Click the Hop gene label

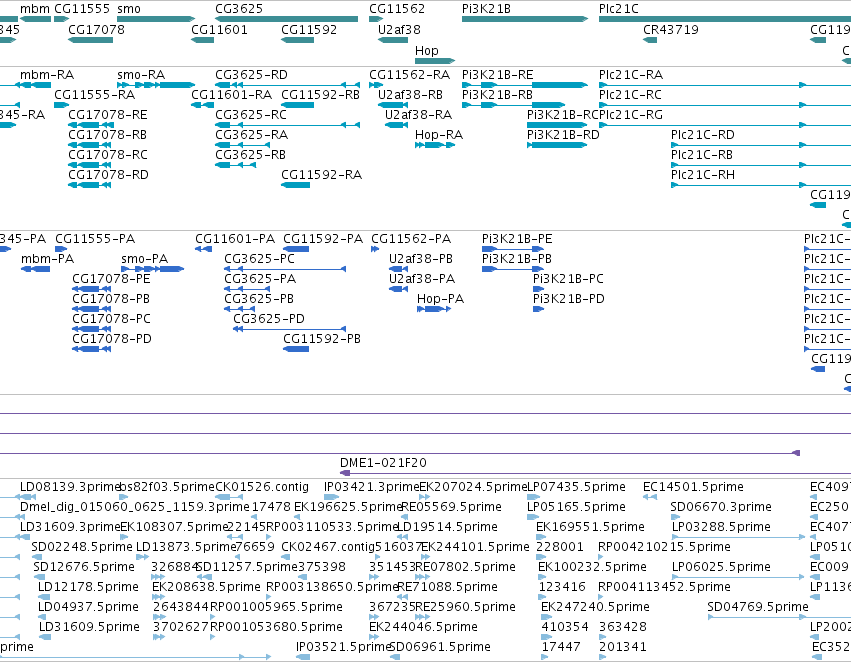point(427,50)
